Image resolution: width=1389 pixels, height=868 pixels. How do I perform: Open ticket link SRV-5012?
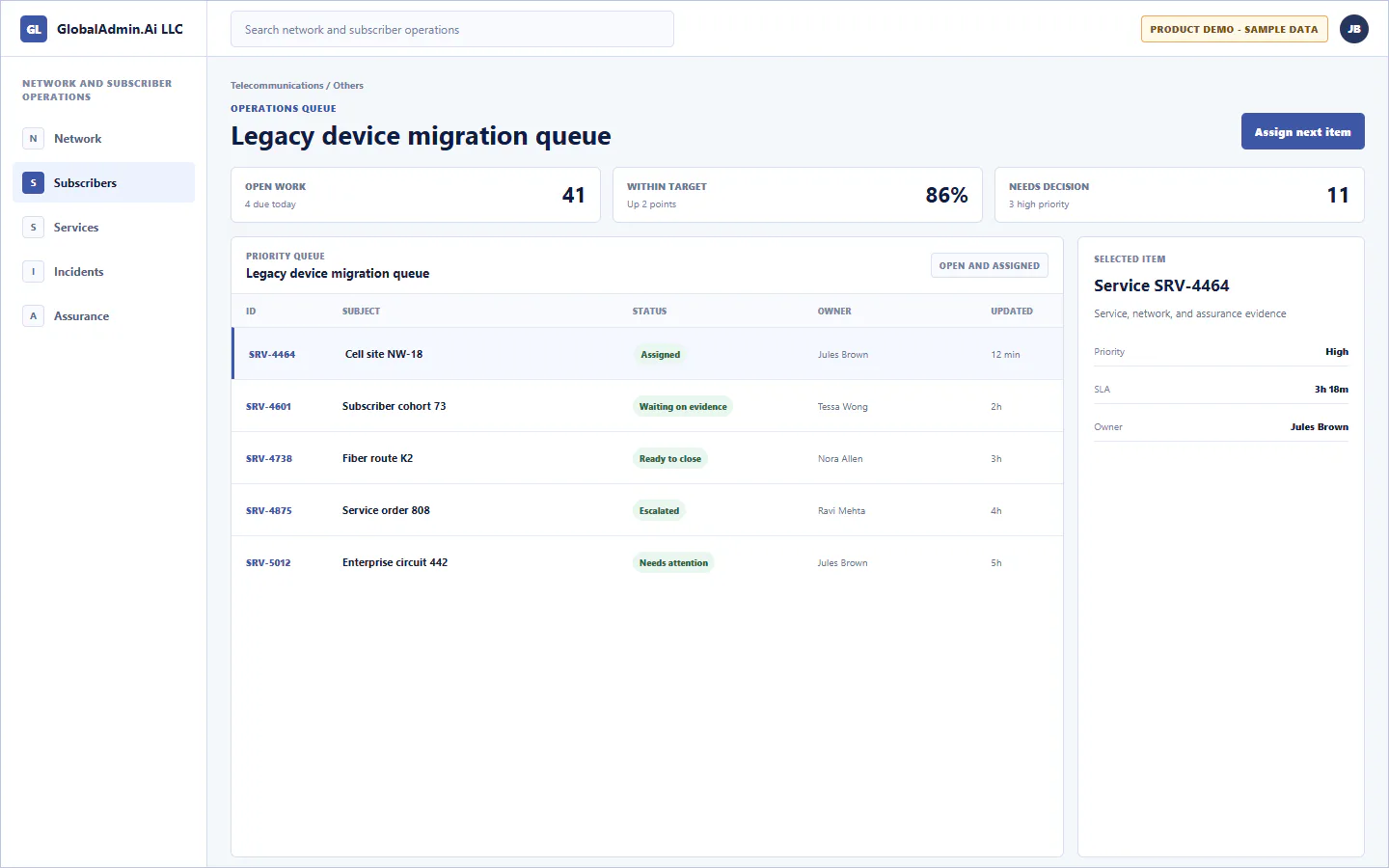pyautogui.click(x=268, y=563)
